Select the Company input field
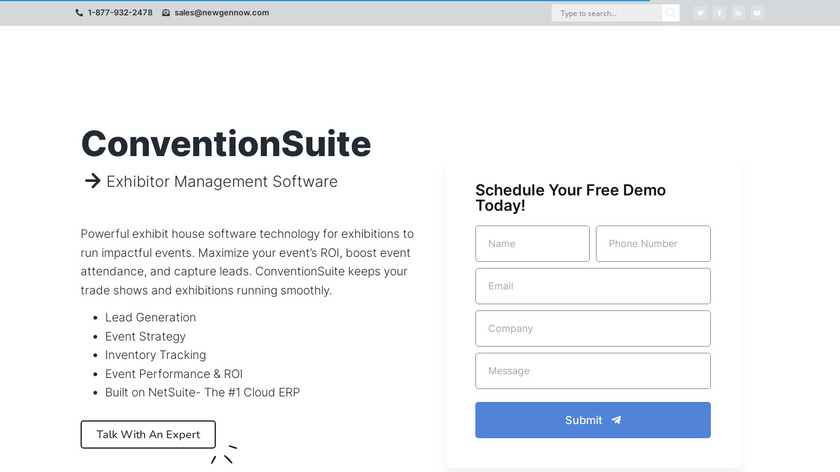 (592, 329)
